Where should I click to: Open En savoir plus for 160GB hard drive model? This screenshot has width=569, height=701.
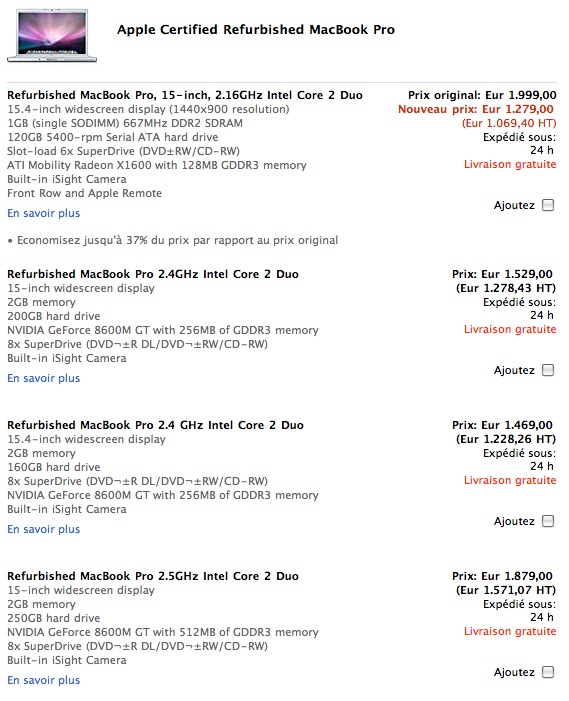43,529
